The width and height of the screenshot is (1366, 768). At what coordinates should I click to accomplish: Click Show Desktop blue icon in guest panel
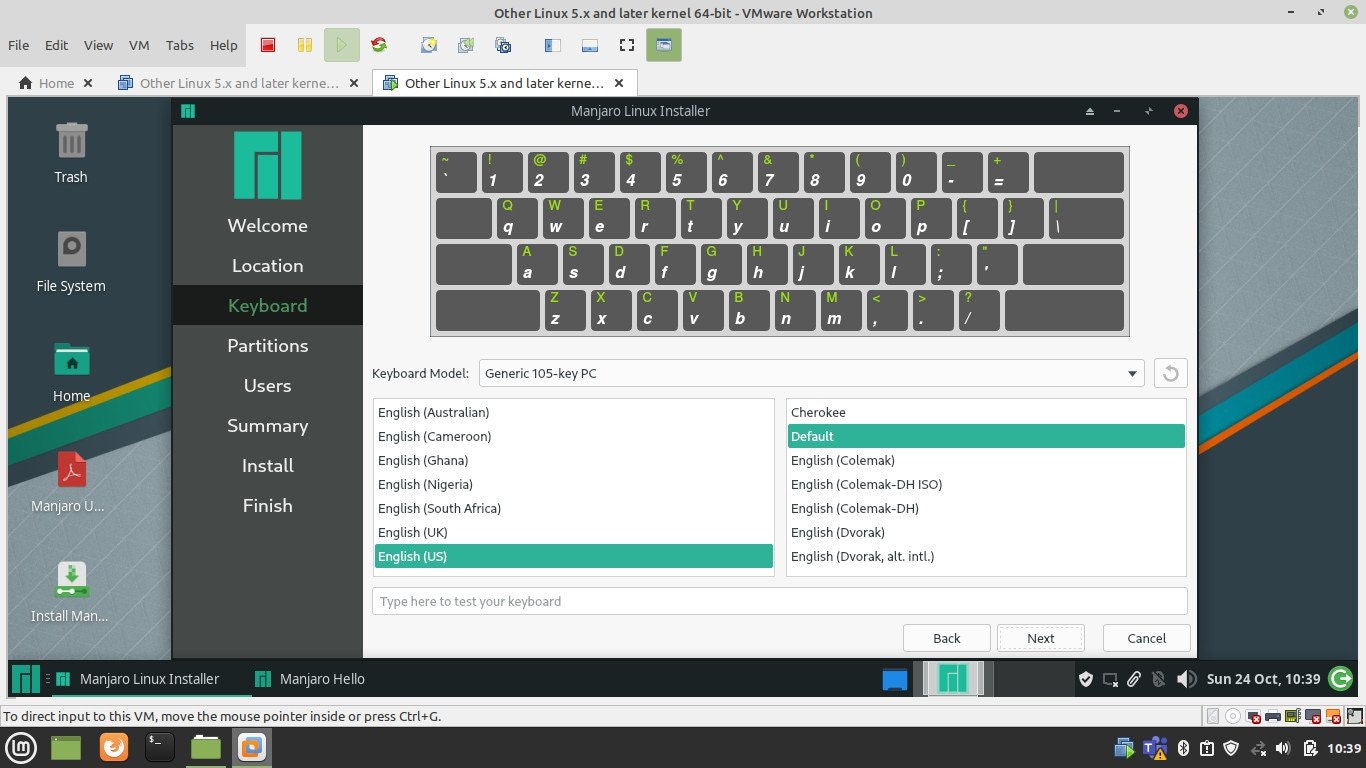(x=895, y=679)
